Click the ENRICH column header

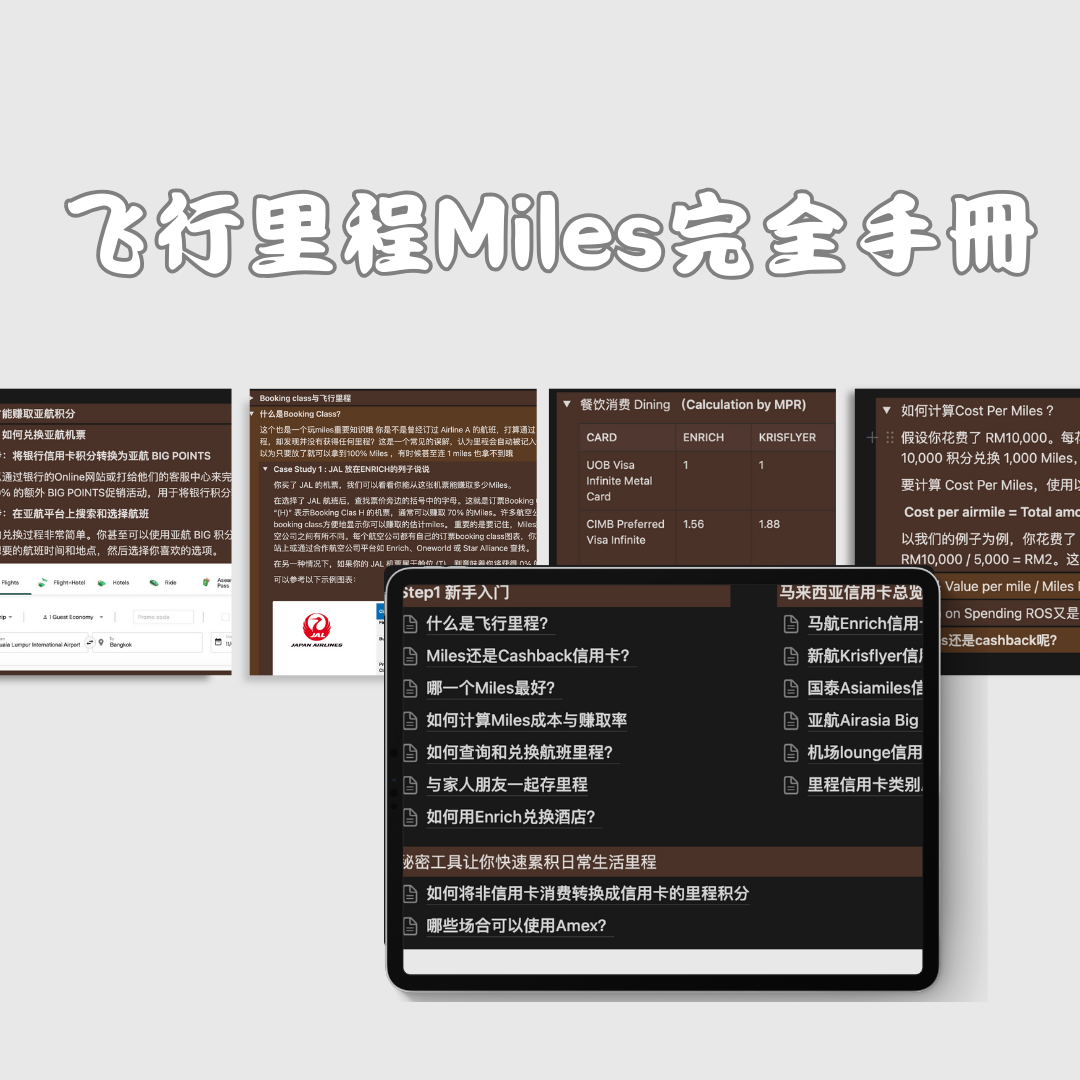point(713,437)
